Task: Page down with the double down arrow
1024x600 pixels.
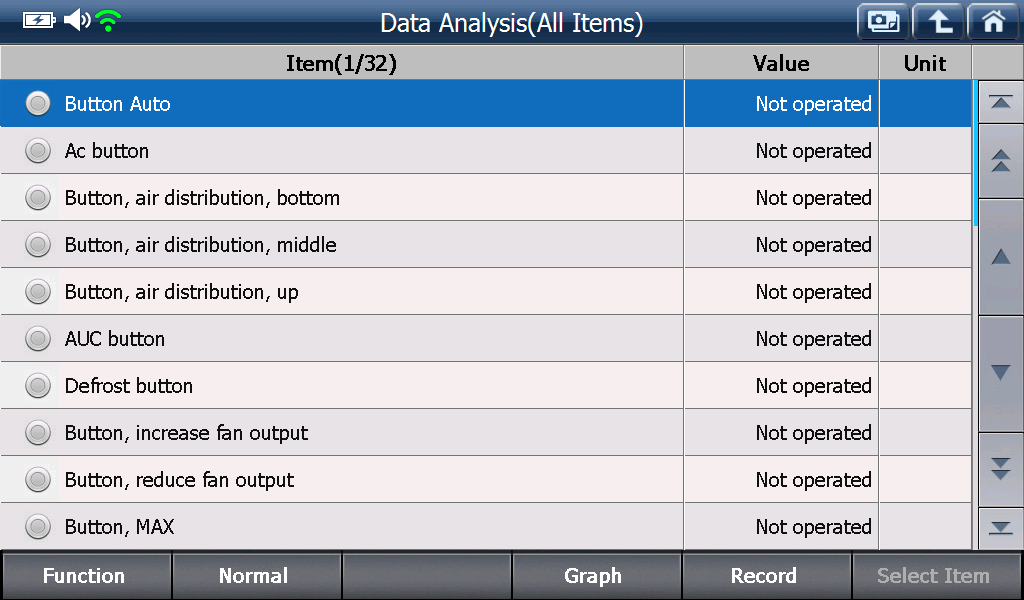Action: point(1000,469)
